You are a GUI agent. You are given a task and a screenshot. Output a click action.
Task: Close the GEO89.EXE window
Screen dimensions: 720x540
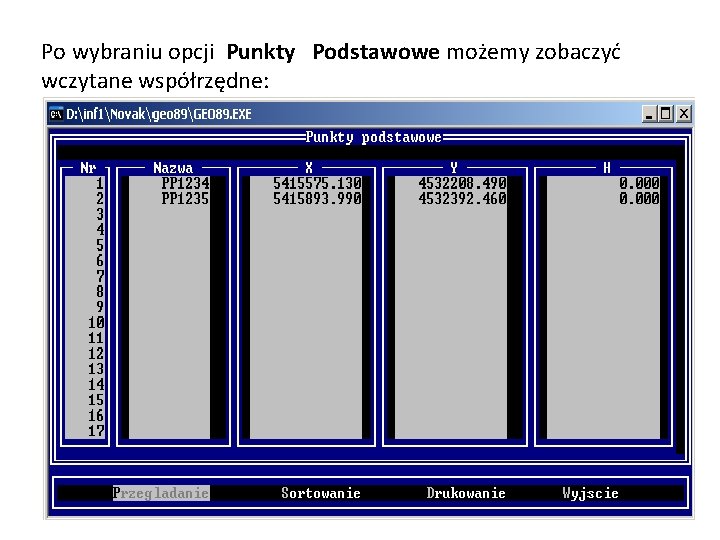pyautogui.click(x=684, y=113)
